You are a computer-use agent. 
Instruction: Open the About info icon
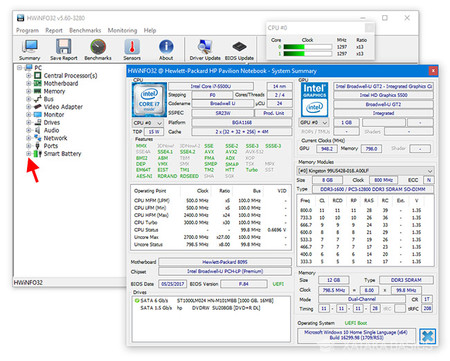point(166,47)
